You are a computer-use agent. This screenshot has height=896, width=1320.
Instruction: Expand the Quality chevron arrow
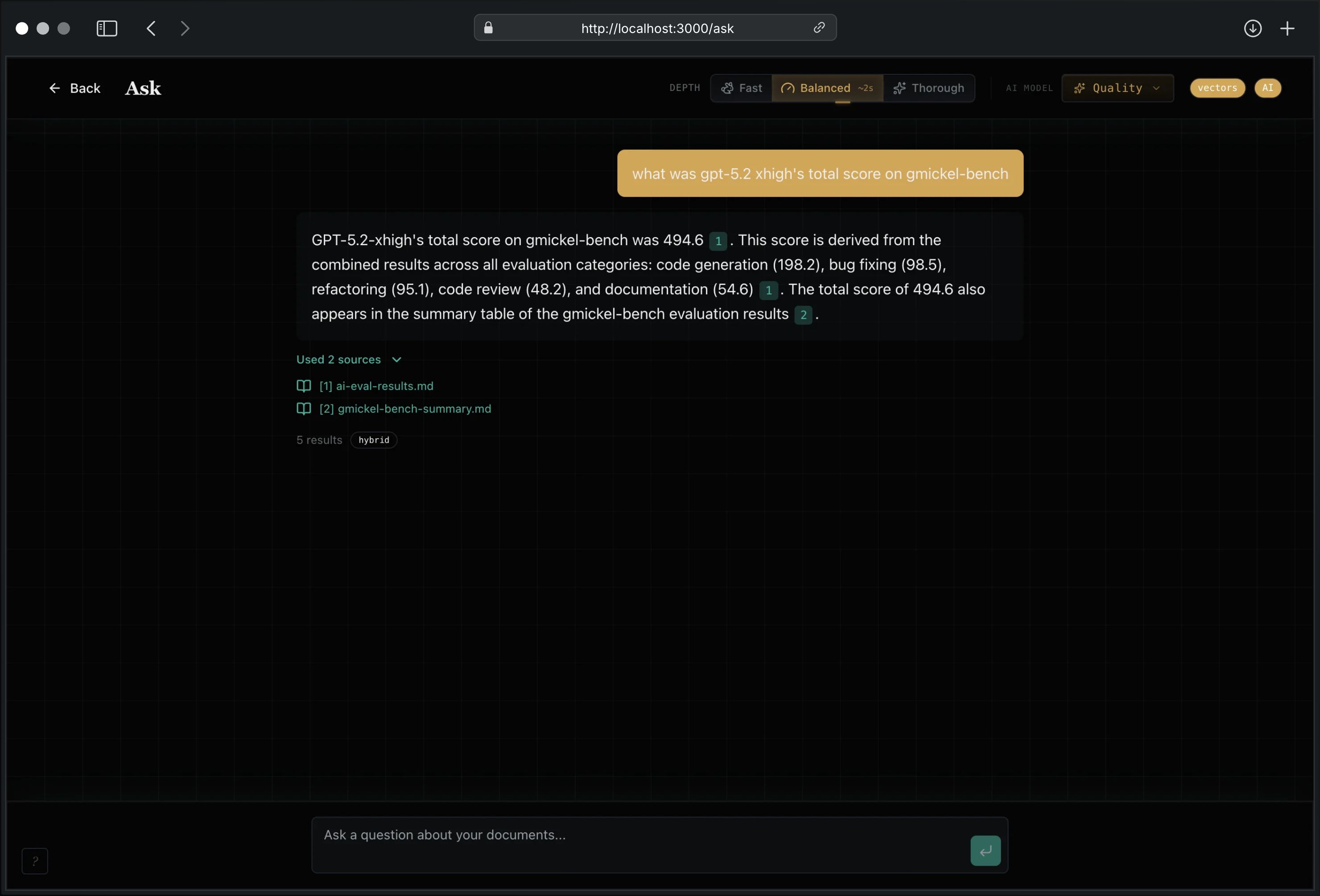click(x=1156, y=88)
